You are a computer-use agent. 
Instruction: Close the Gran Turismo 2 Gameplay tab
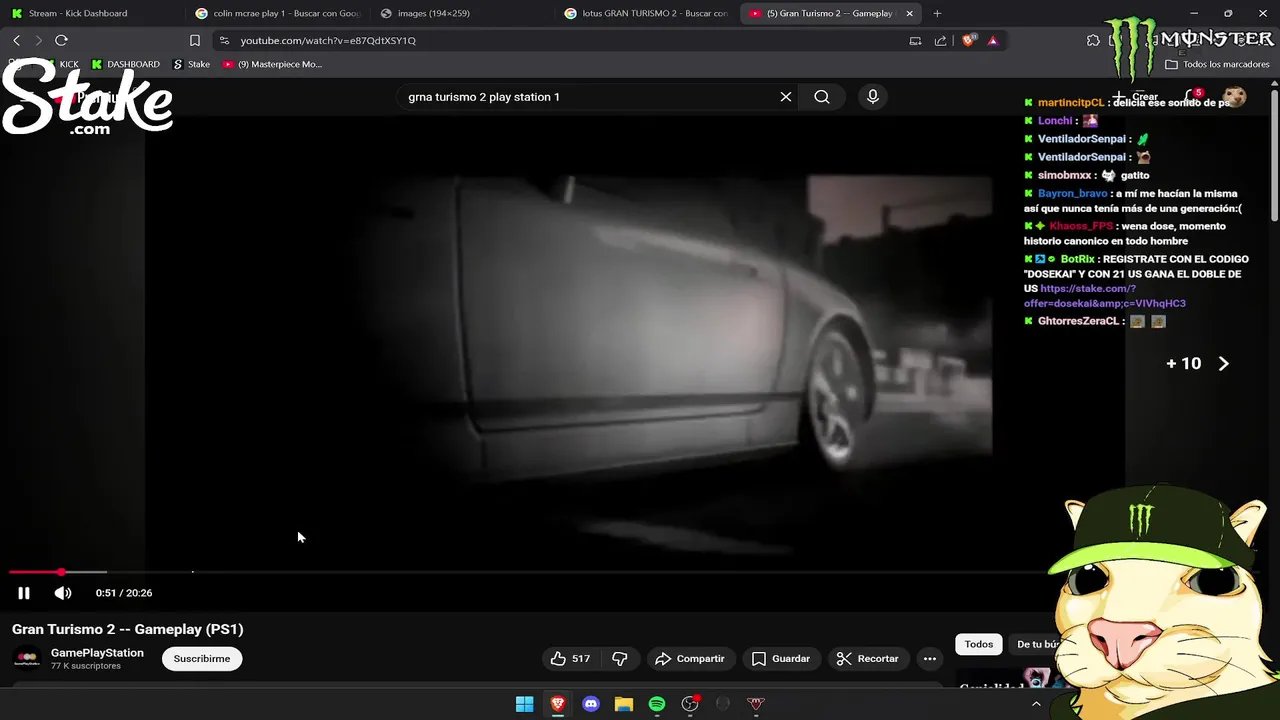(909, 13)
